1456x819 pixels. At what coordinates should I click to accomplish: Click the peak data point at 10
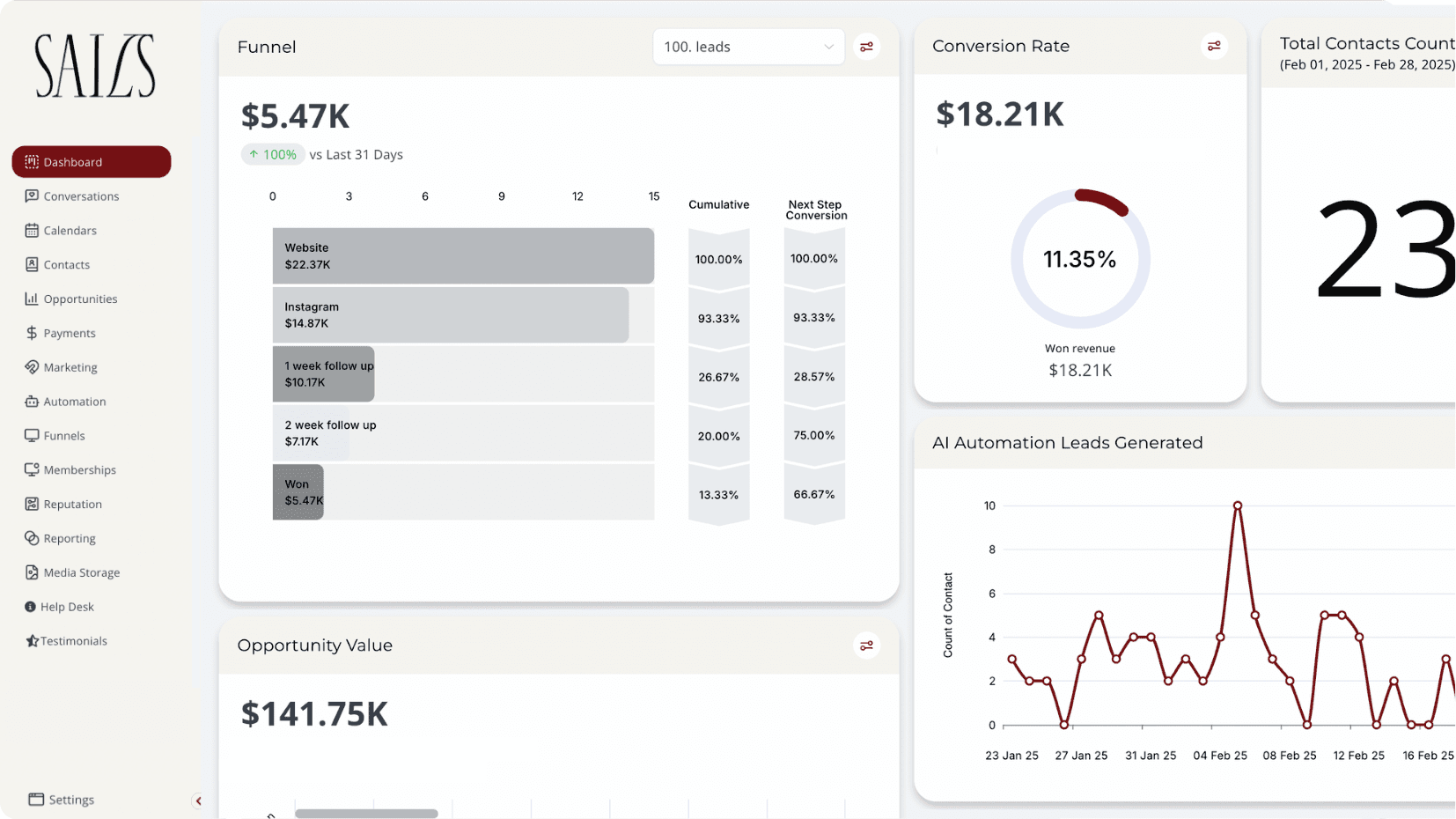pos(1238,505)
